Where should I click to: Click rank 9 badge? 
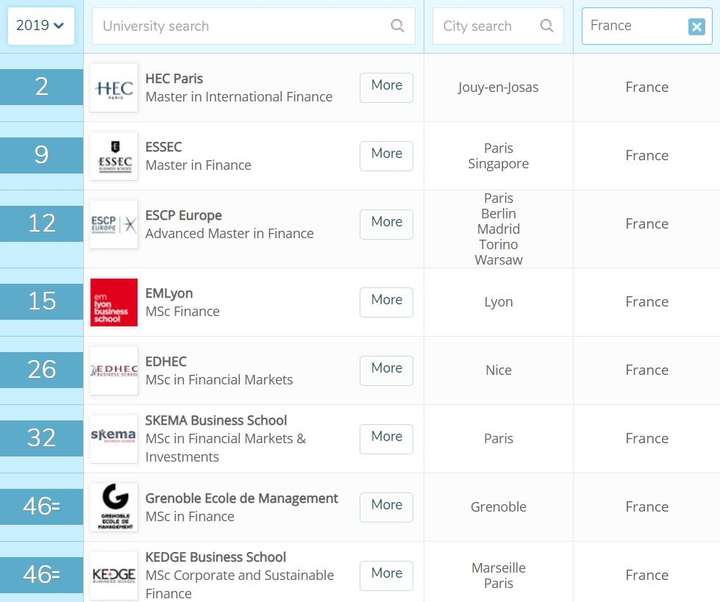[x=41, y=155]
